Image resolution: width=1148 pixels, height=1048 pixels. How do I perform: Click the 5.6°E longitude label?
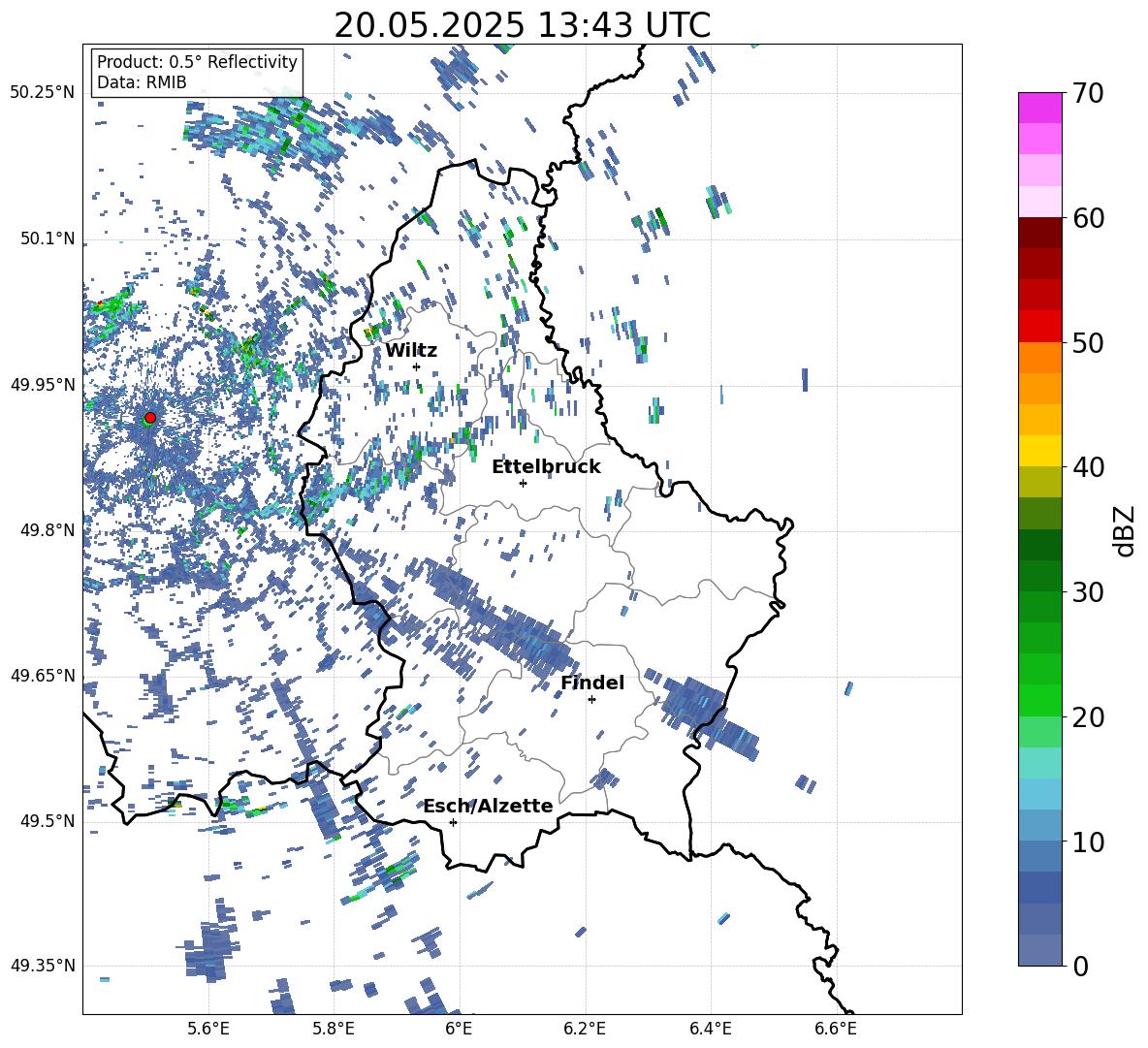tap(208, 1029)
